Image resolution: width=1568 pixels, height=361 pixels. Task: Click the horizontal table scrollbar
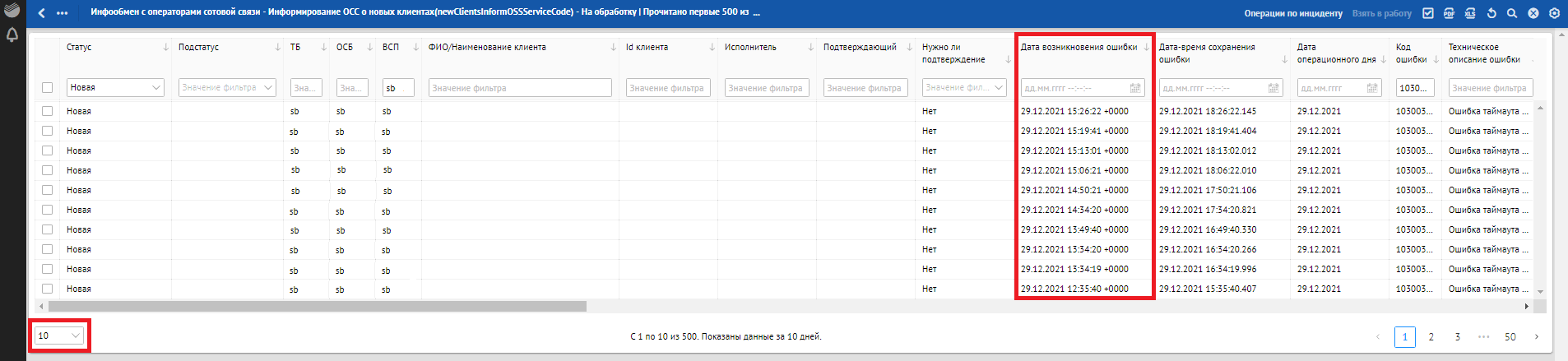(x=317, y=307)
